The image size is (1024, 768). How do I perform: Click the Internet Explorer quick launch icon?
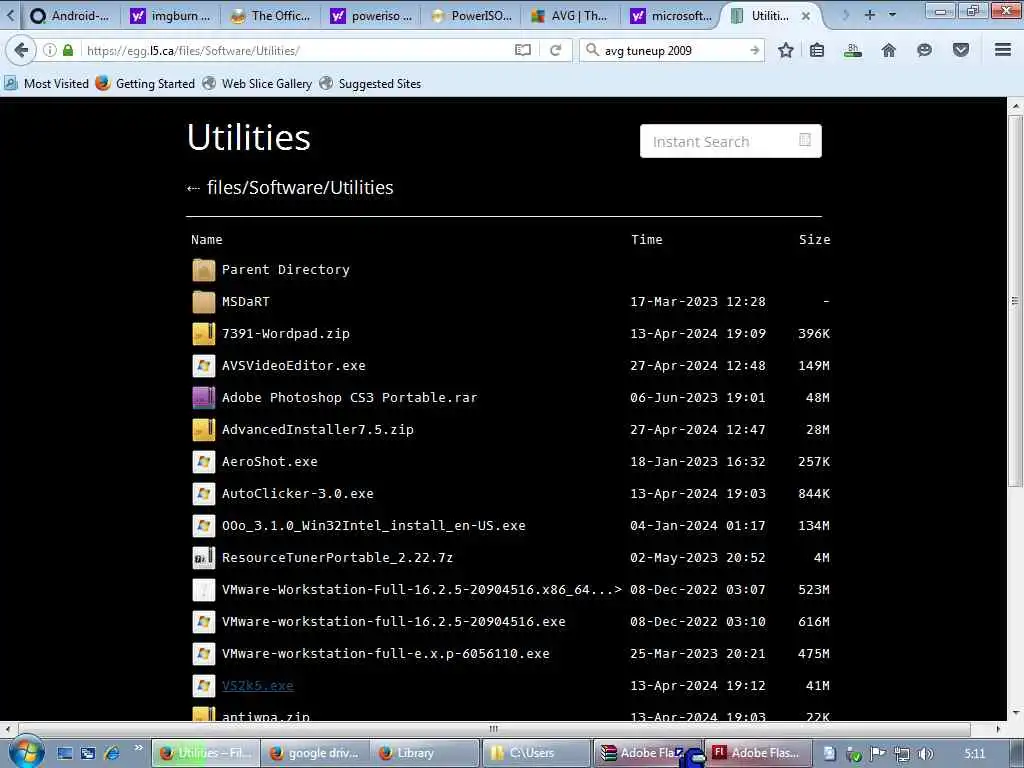[112, 753]
